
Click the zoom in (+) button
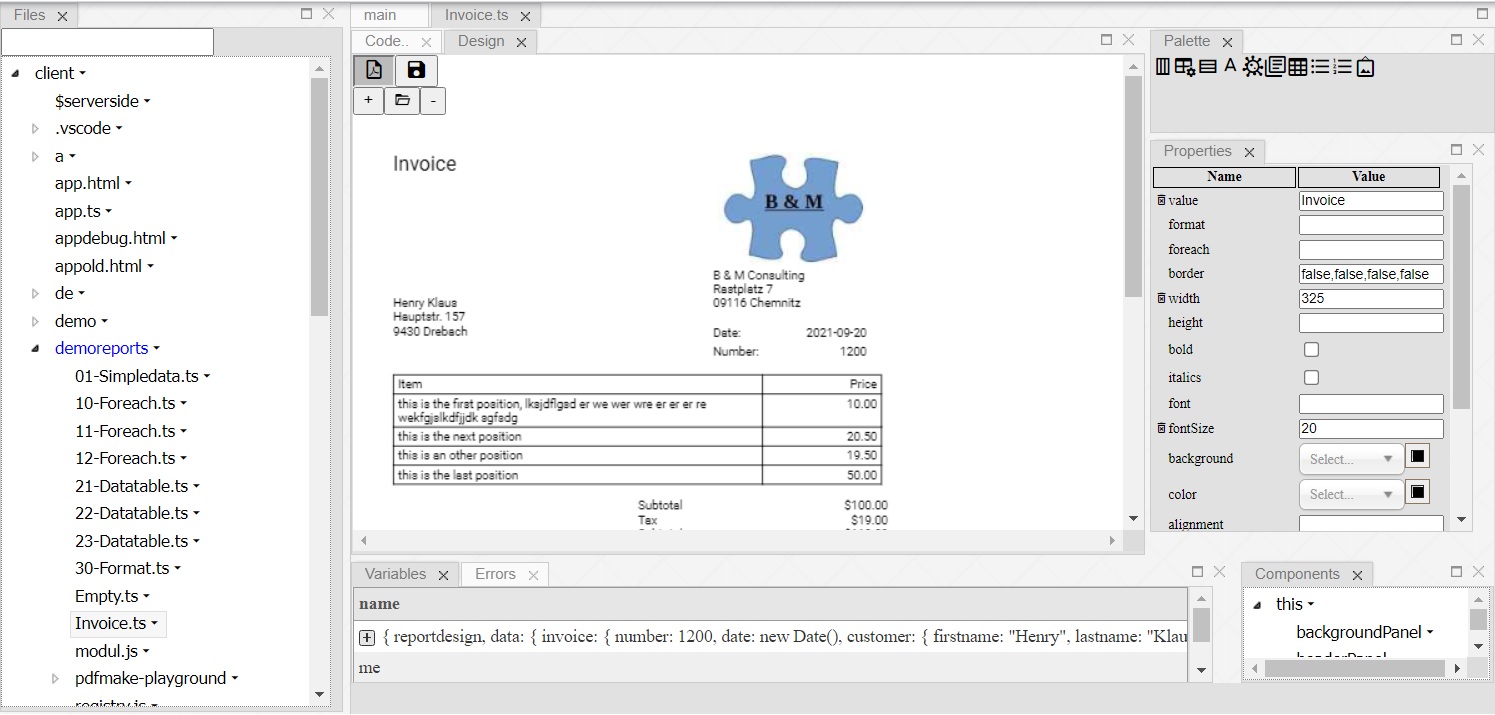(x=367, y=100)
